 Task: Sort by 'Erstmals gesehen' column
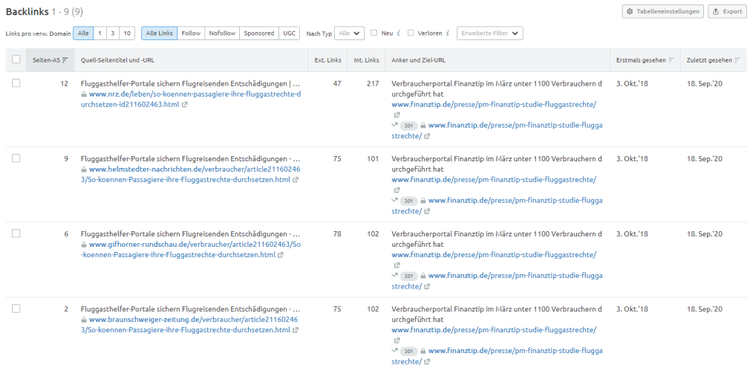pos(645,60)
